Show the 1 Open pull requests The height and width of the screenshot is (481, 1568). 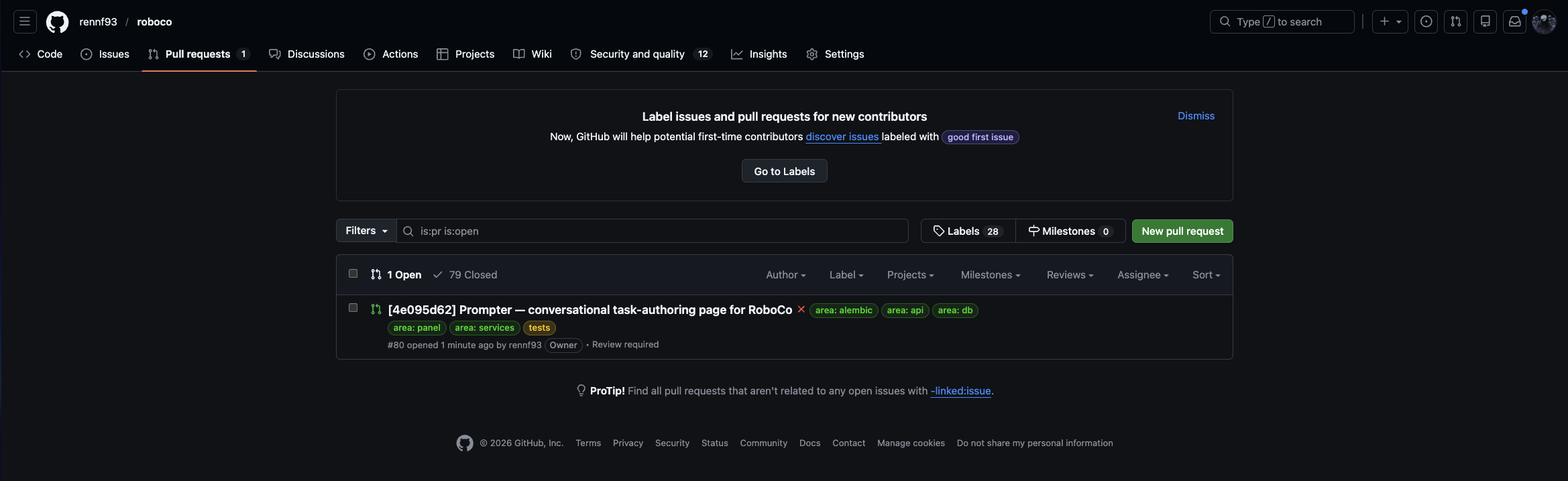pyautogui.click(x=396, y=275)
